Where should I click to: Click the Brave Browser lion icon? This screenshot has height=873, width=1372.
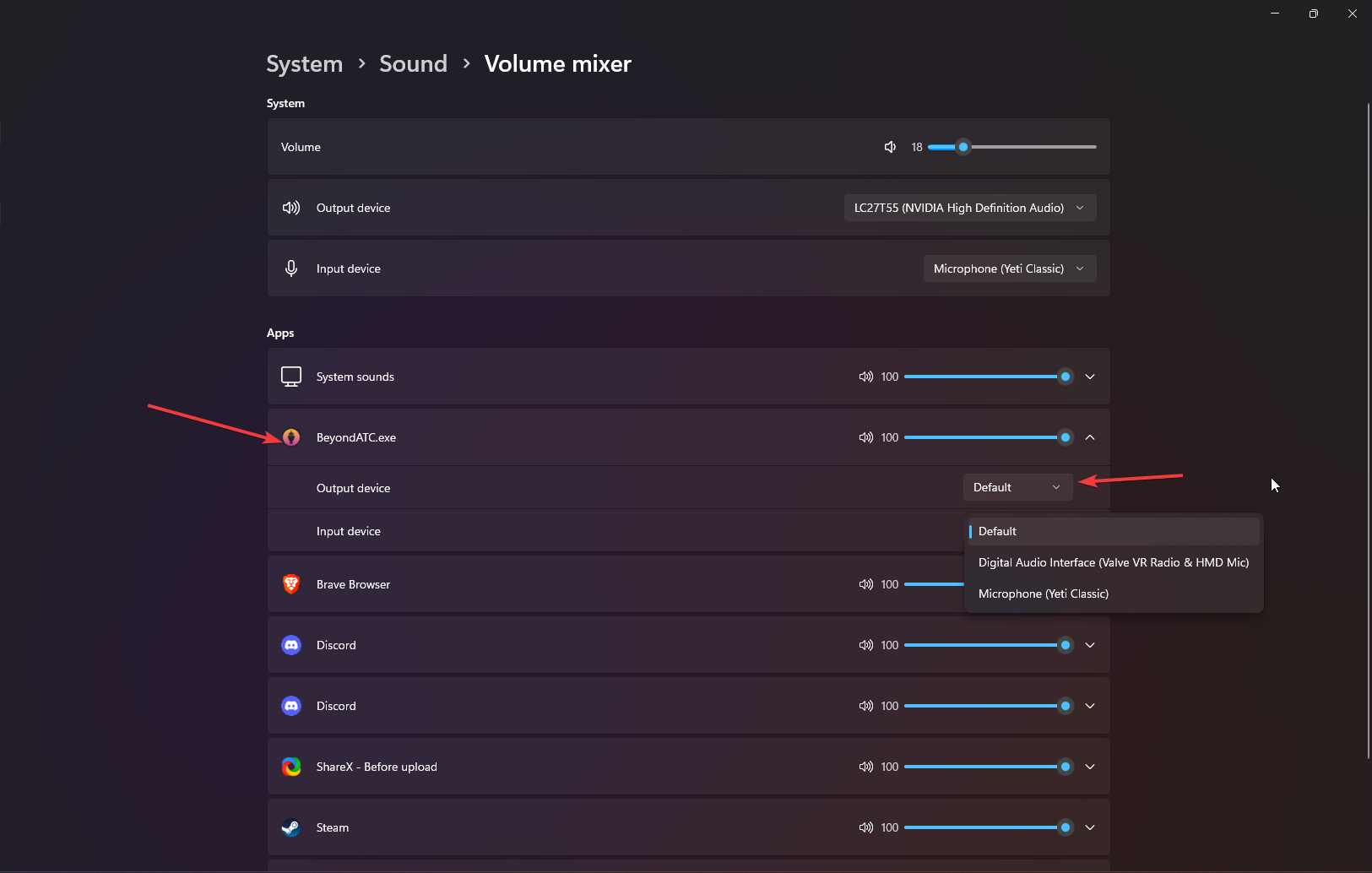pyautogui.click(x=291, y=584)
